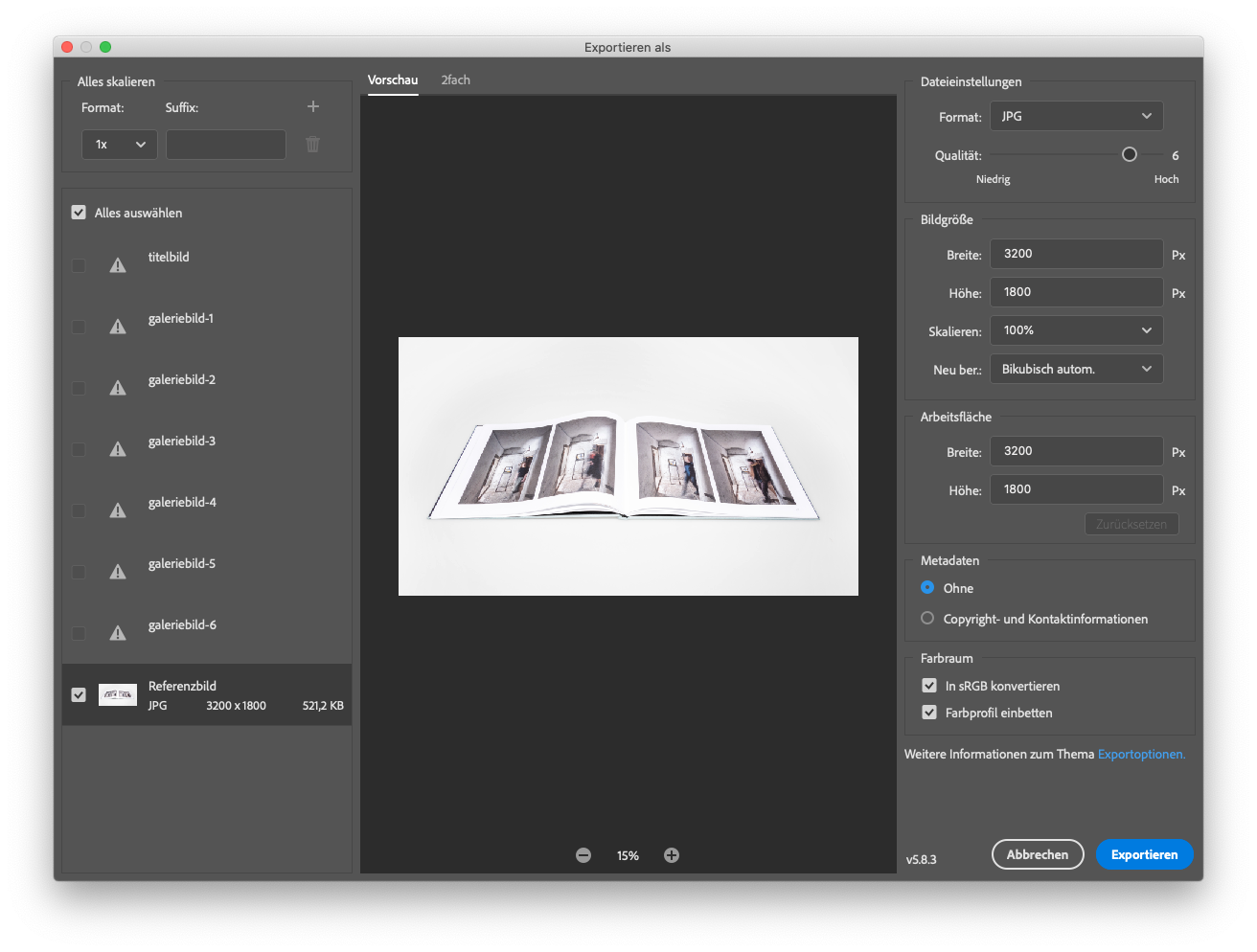Image resolution: width=1257 pixels, height=952 pixels.
Task: Check the galeriebild-4 asset checkbox
Action: [x=79, y=510]
